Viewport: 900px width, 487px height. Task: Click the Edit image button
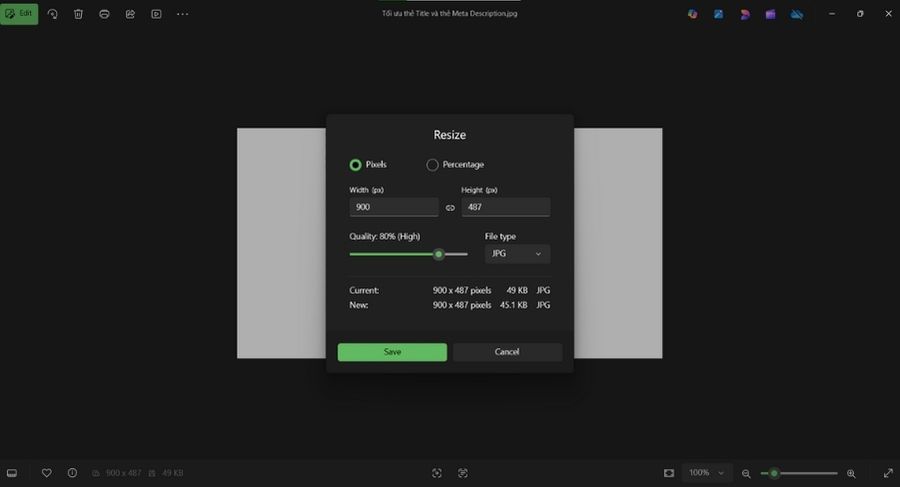click(x=19, y=14)
